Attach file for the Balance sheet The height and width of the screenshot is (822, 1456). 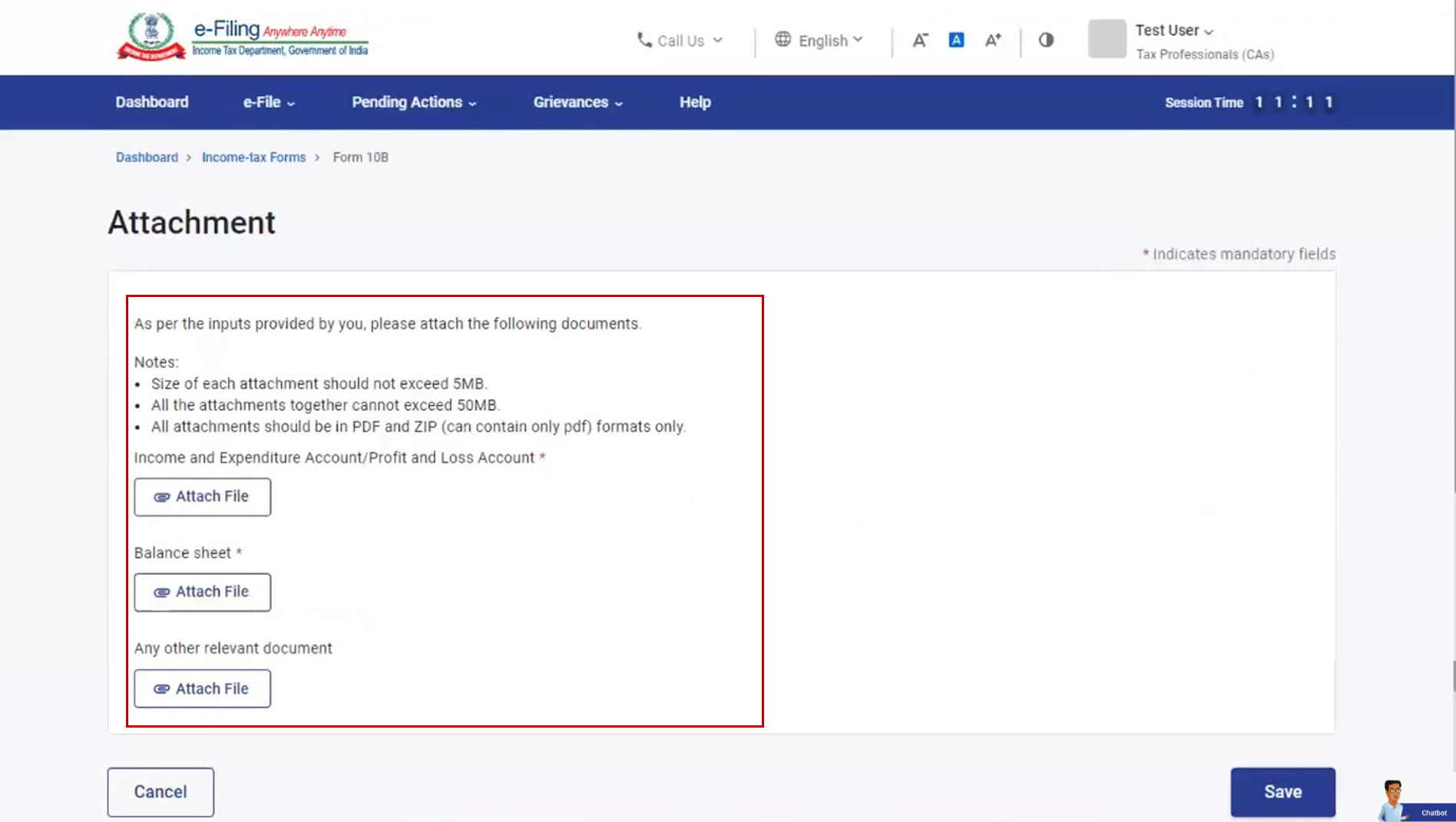coord(202,592)
